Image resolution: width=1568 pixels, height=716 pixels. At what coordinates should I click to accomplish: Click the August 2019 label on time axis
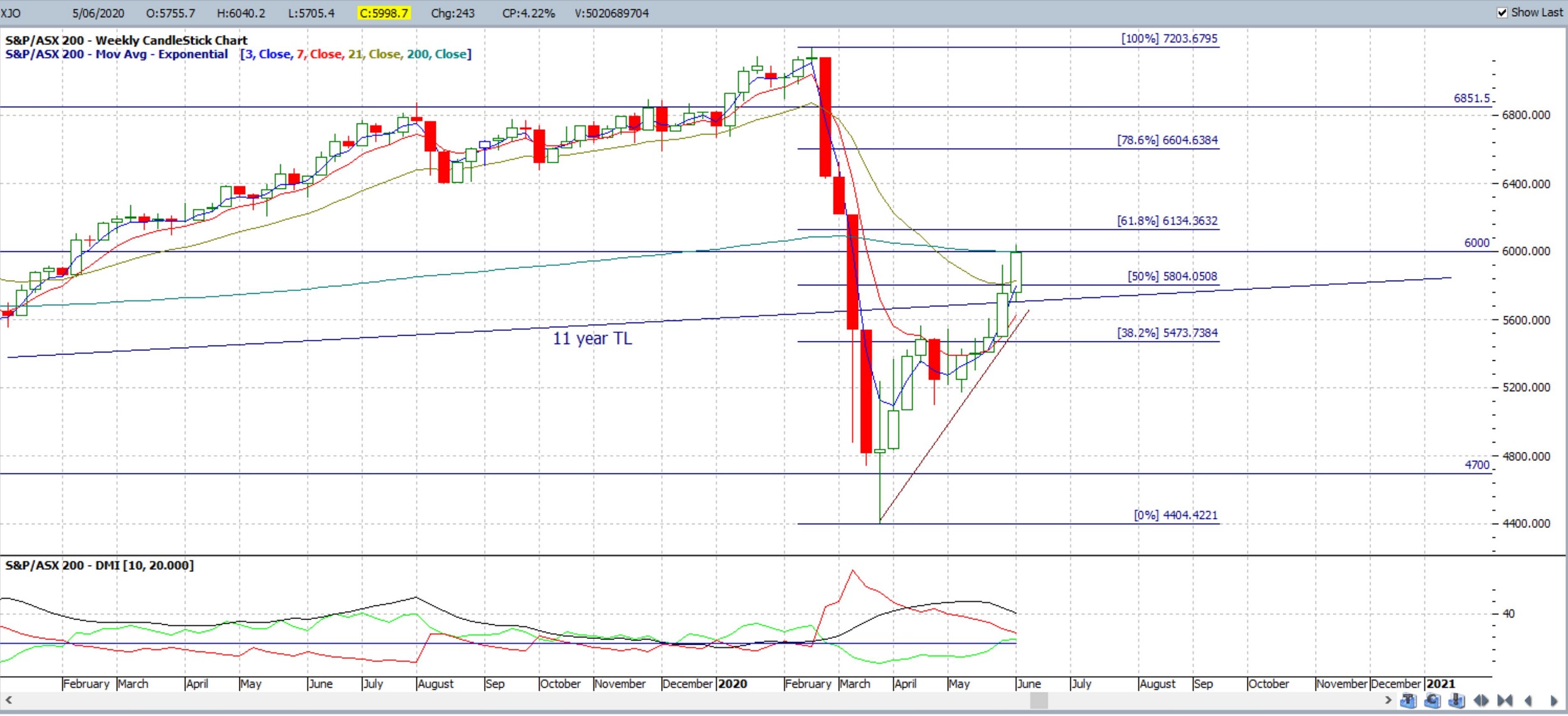coord(435,684)
